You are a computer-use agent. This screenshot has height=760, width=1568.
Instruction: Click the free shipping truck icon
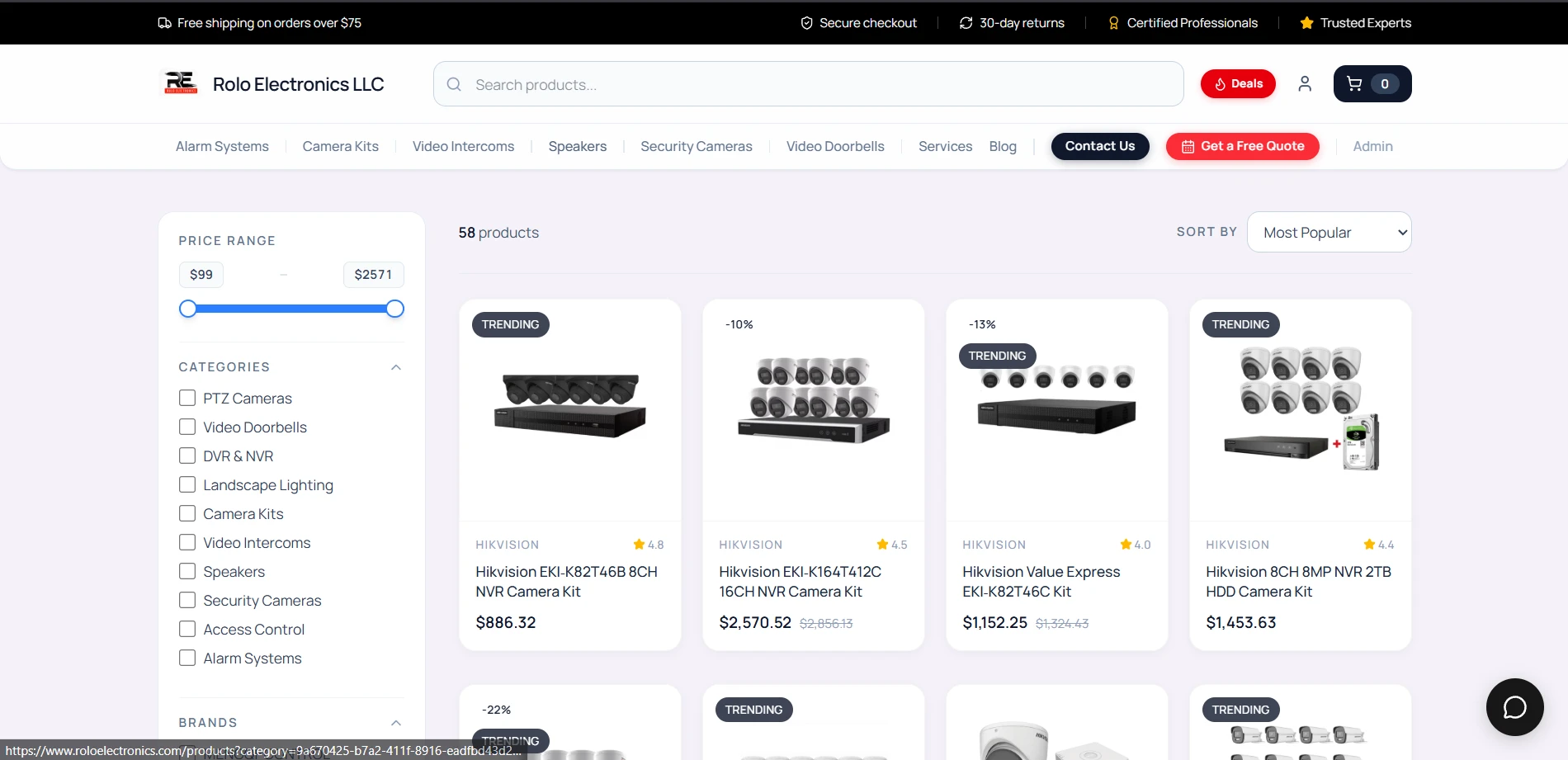pyautogui.click(x=165, y=23)
